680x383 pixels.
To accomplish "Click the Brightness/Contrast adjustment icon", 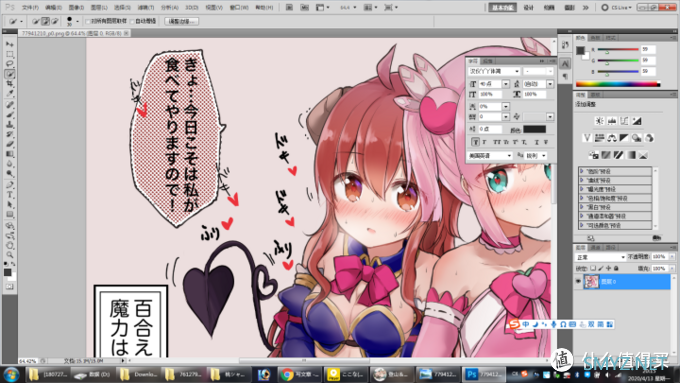I will coord(599,121).
